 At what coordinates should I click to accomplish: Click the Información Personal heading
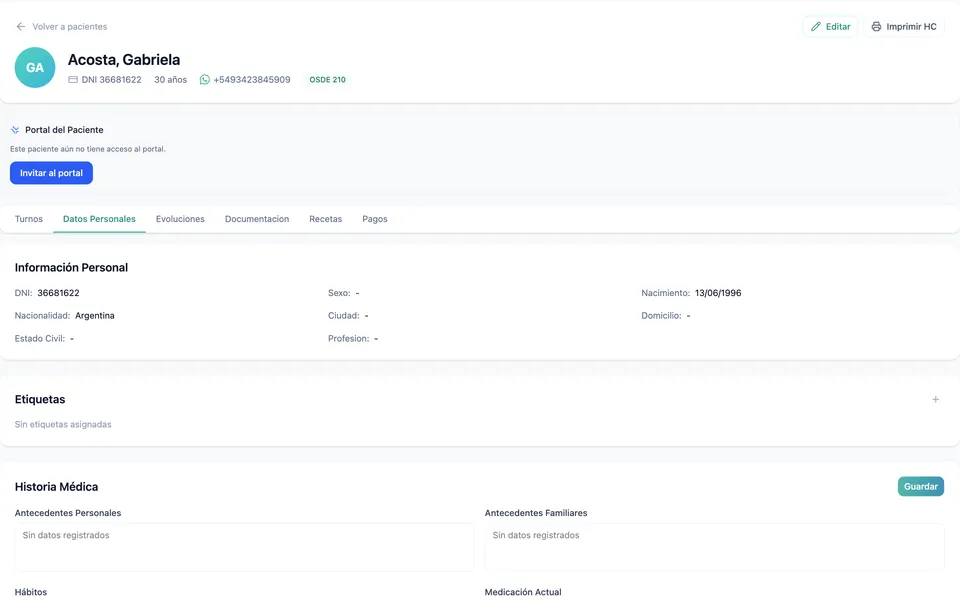pos(71,268)
